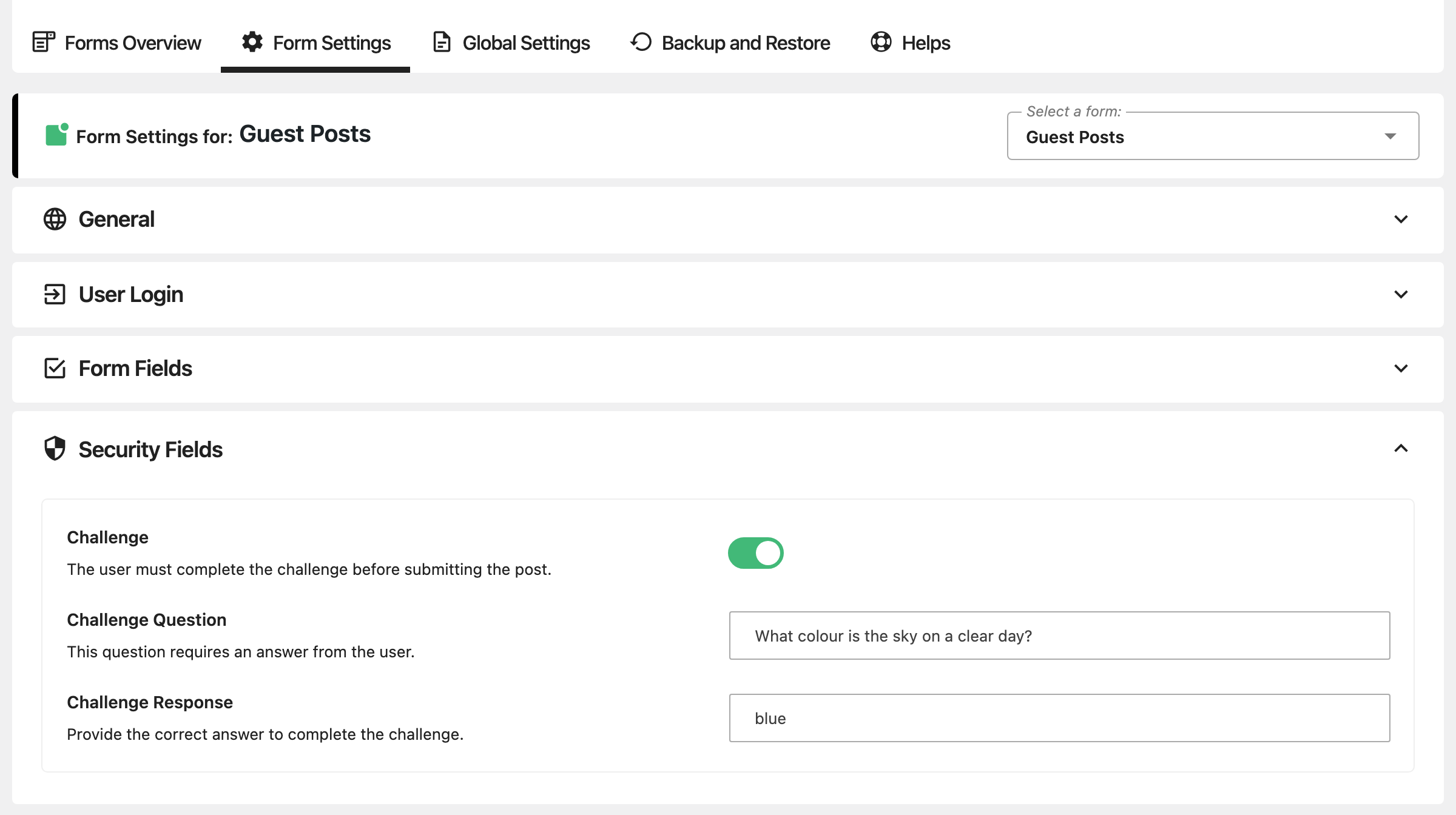
Task: Open the Select a form dropdown
Action: [1213, 136]
